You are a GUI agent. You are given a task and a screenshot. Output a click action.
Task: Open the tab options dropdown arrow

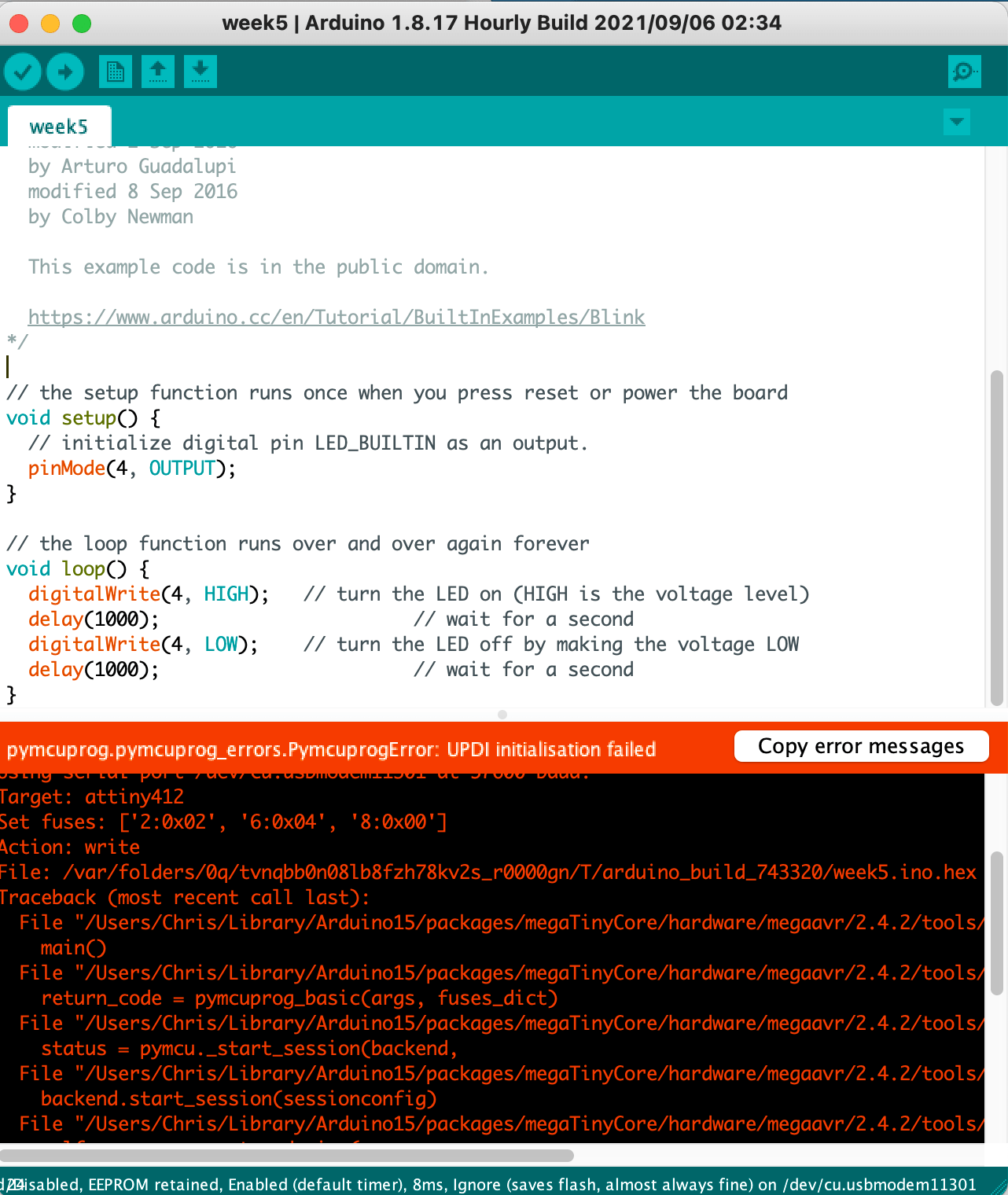[x=957, y=122]
